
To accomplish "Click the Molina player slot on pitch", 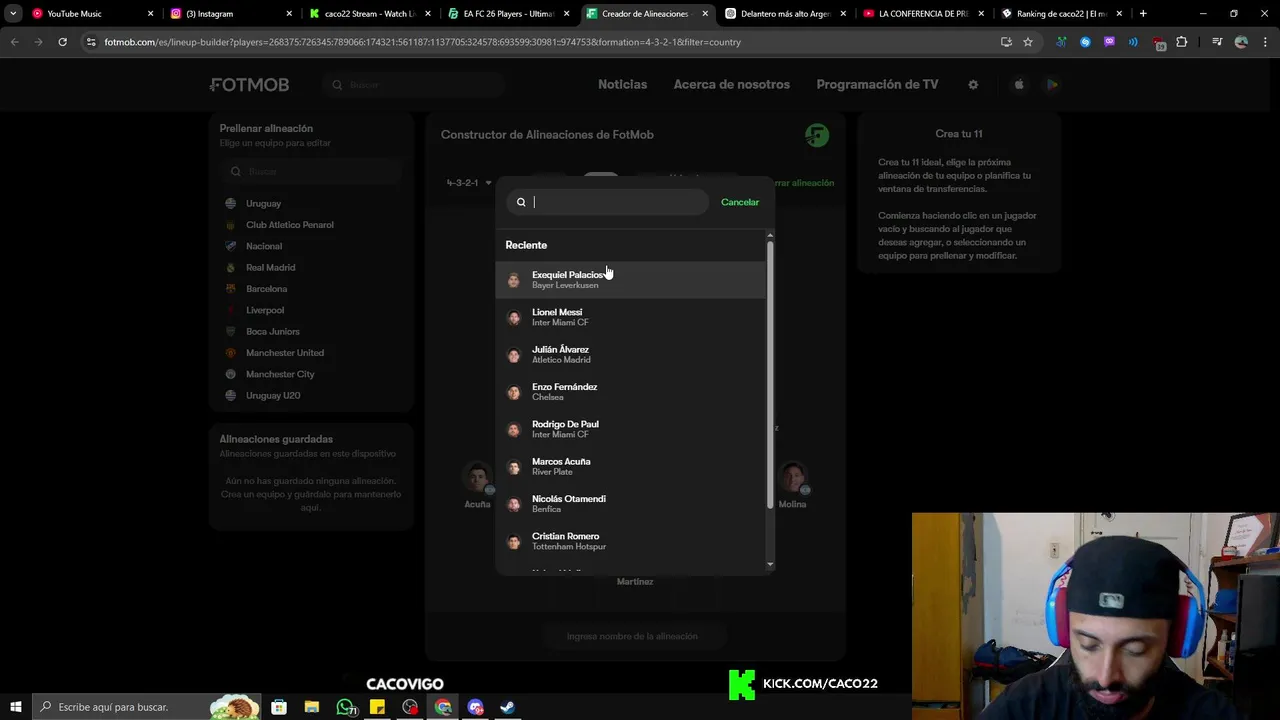I will 793,485.
